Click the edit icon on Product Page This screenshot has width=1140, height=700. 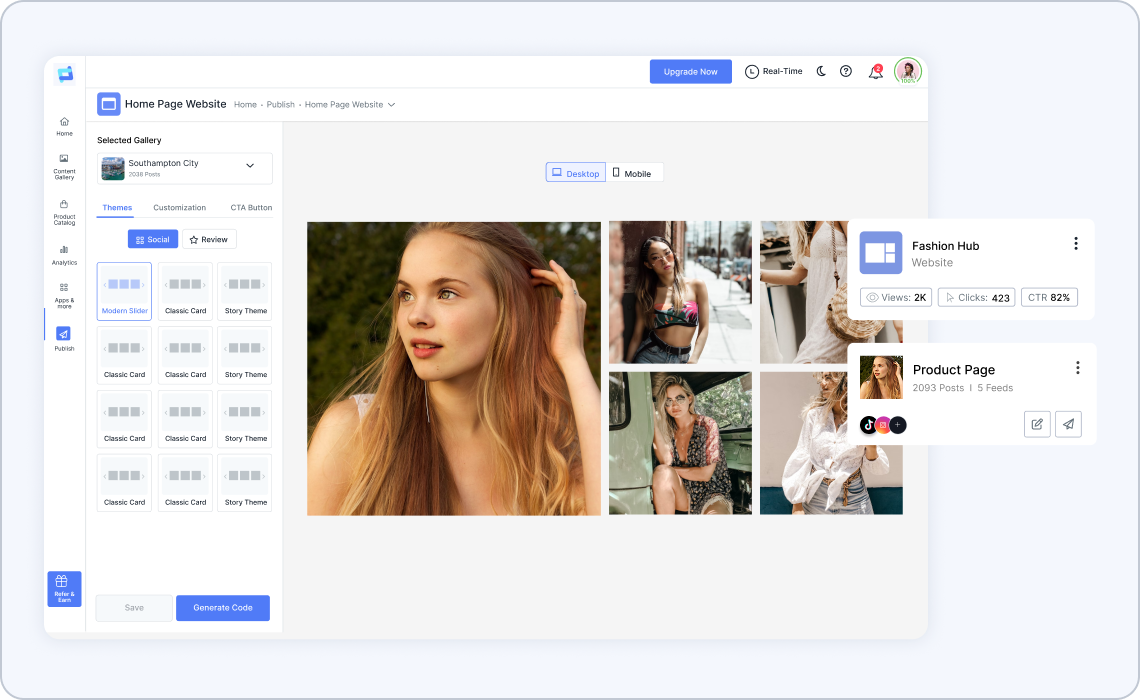[1037, 424]
